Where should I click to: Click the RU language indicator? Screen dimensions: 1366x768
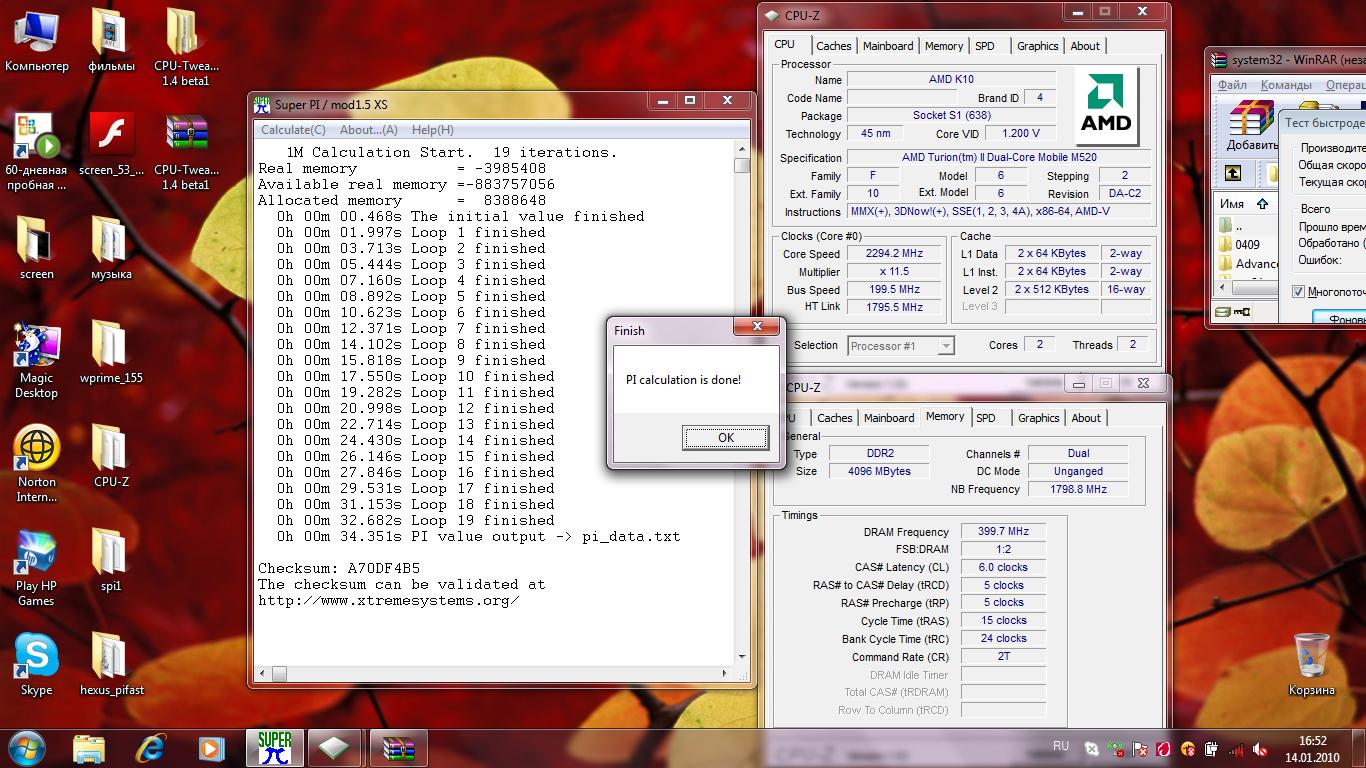click(x=1061, y=746)
